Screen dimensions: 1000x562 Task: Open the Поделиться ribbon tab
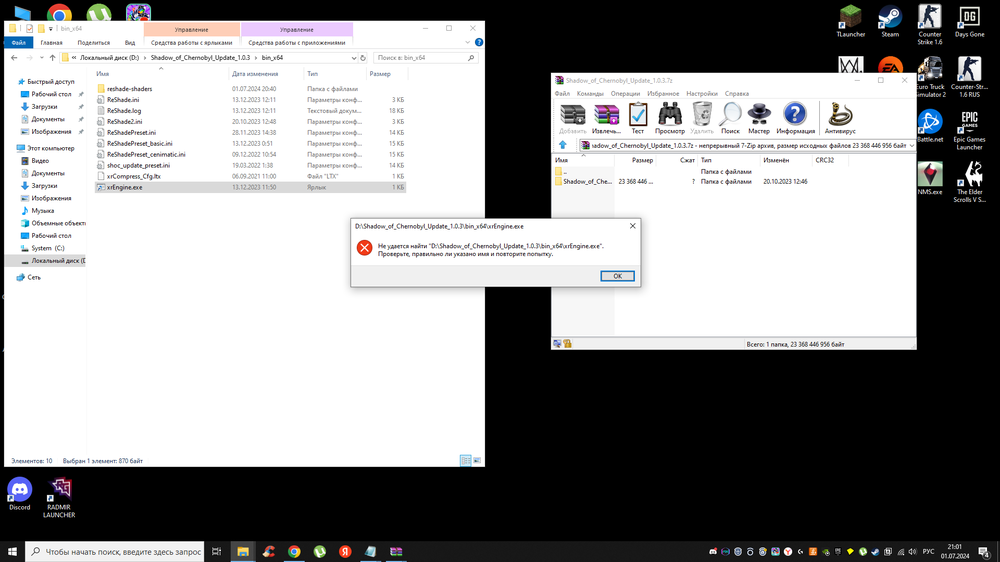point(94,43)
